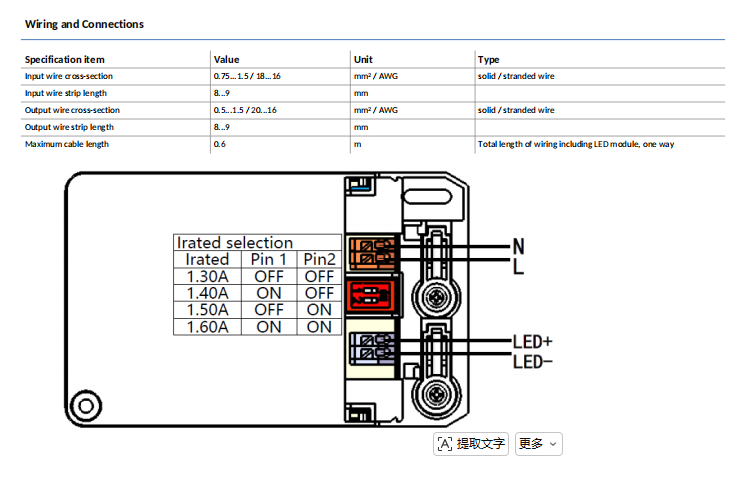
Task: Click the '1.40A' row in Irated table
Action: click(x=257, y=293)
